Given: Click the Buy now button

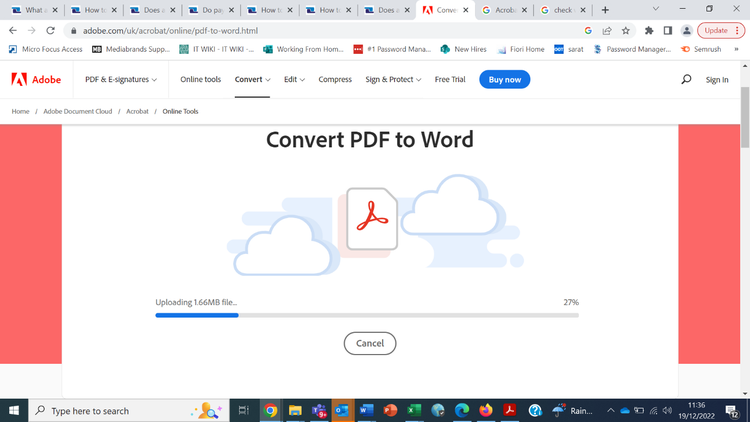Looking at the screenshot, I should [x=505, y=79].
